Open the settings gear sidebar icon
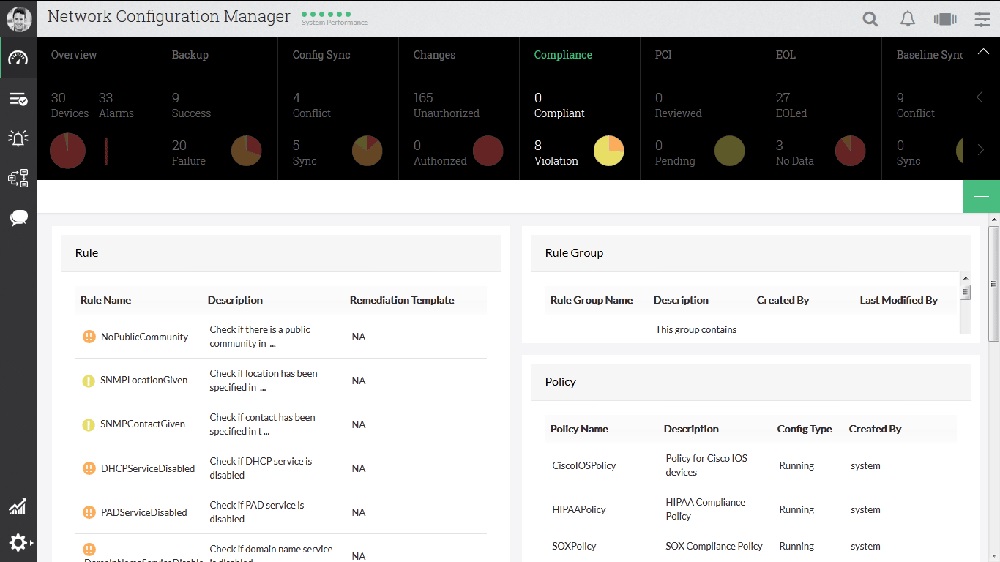The height and width of the screenshot is (562, 1000). (18, 543)
